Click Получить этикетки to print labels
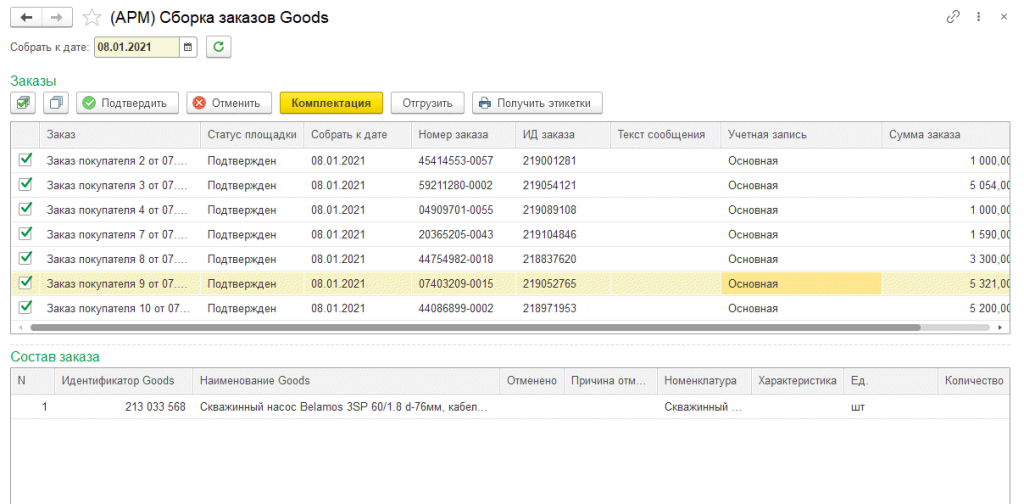This screenshot has width=1024, height=504. (537, 103)
